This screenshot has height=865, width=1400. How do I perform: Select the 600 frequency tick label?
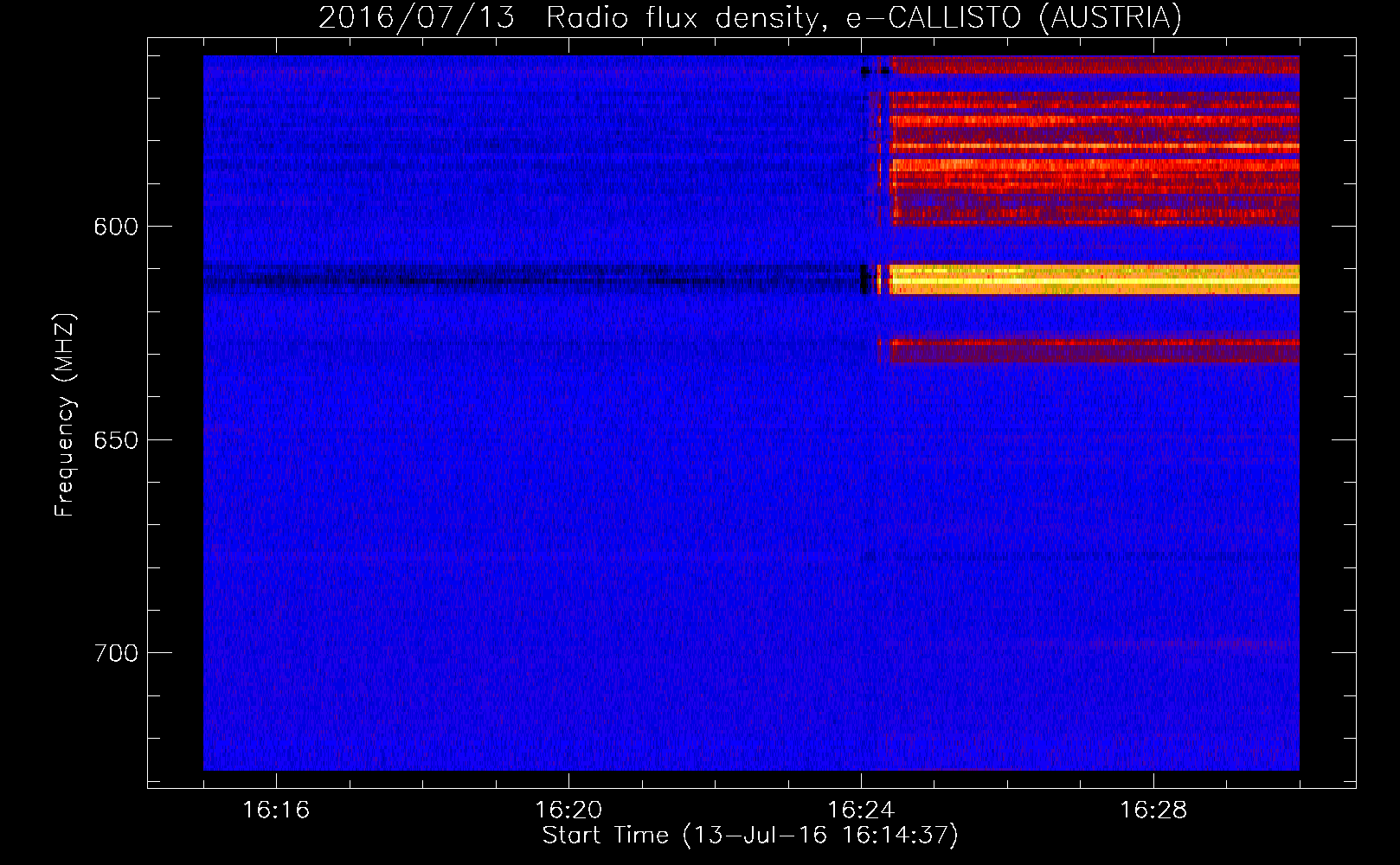[116, 227]
